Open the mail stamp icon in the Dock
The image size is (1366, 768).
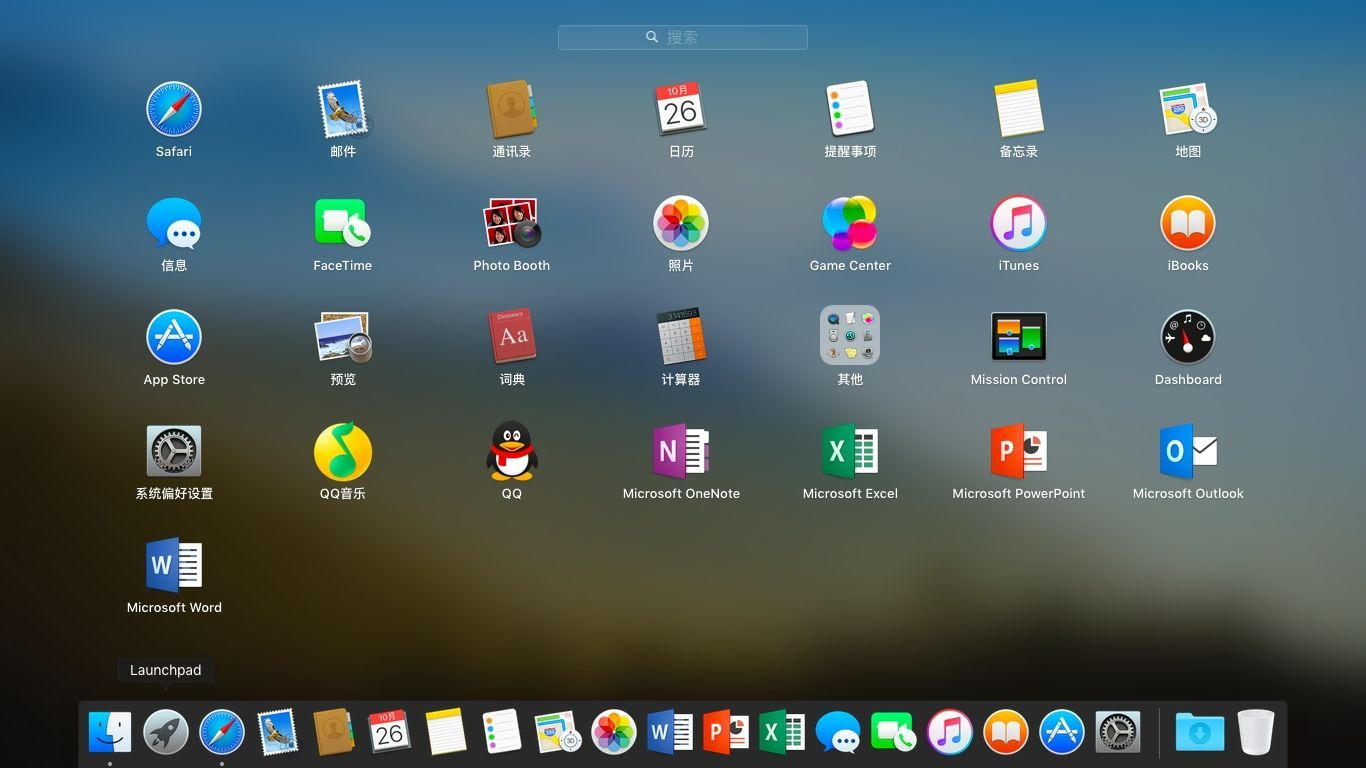[x=278, y=732]
